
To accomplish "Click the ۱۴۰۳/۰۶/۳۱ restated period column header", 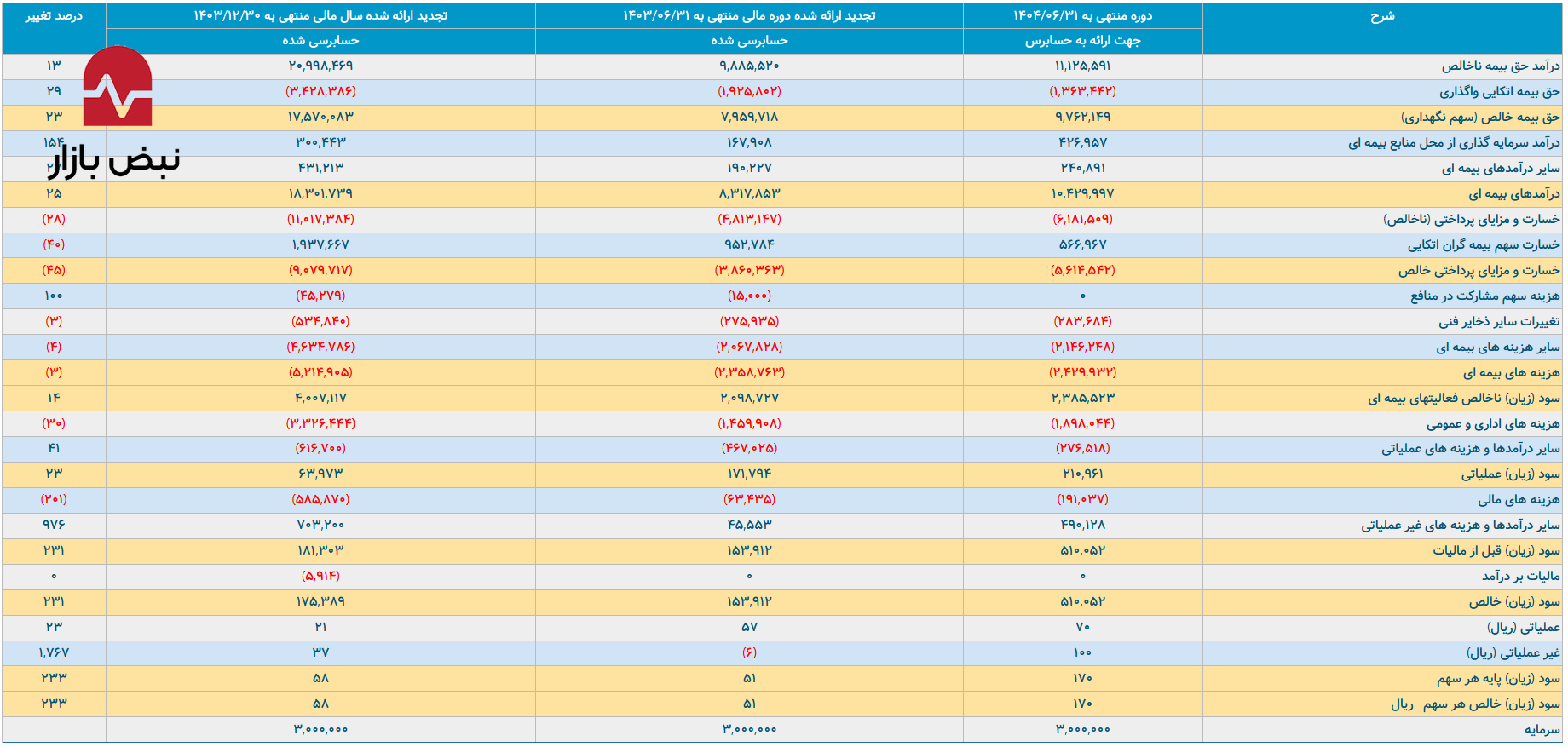I will coord(749,16).
